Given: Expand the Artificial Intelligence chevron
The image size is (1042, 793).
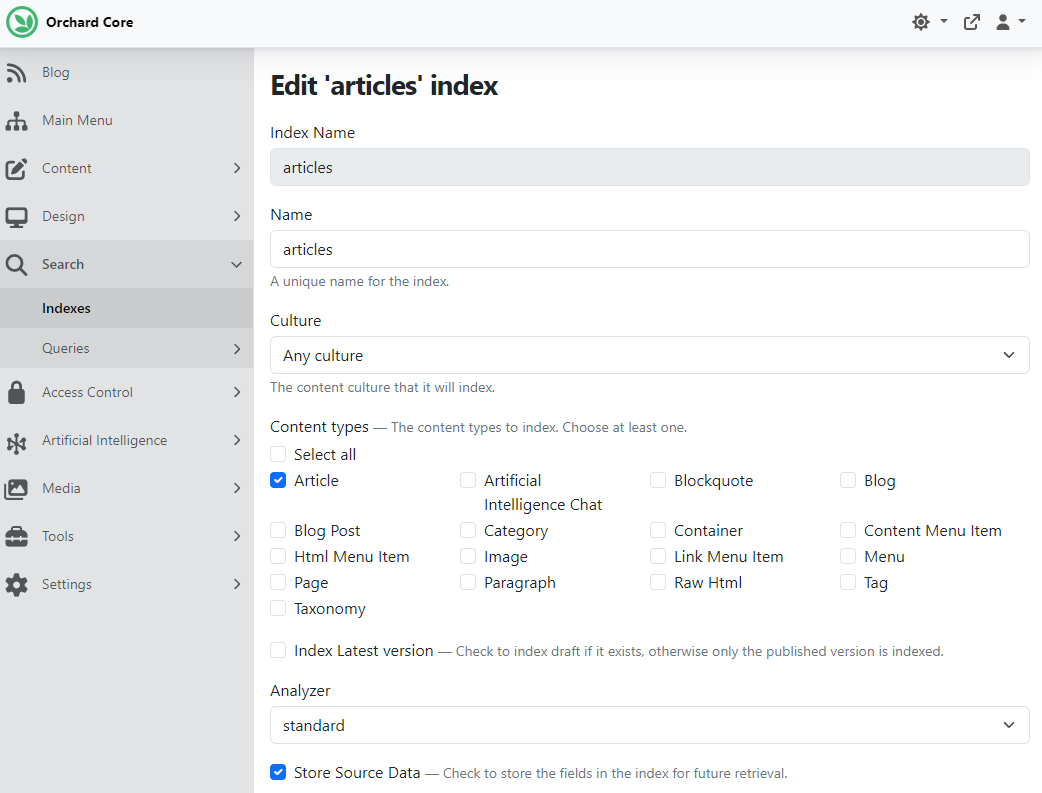Looking at the screenshot, I should (x=237, y=440).
